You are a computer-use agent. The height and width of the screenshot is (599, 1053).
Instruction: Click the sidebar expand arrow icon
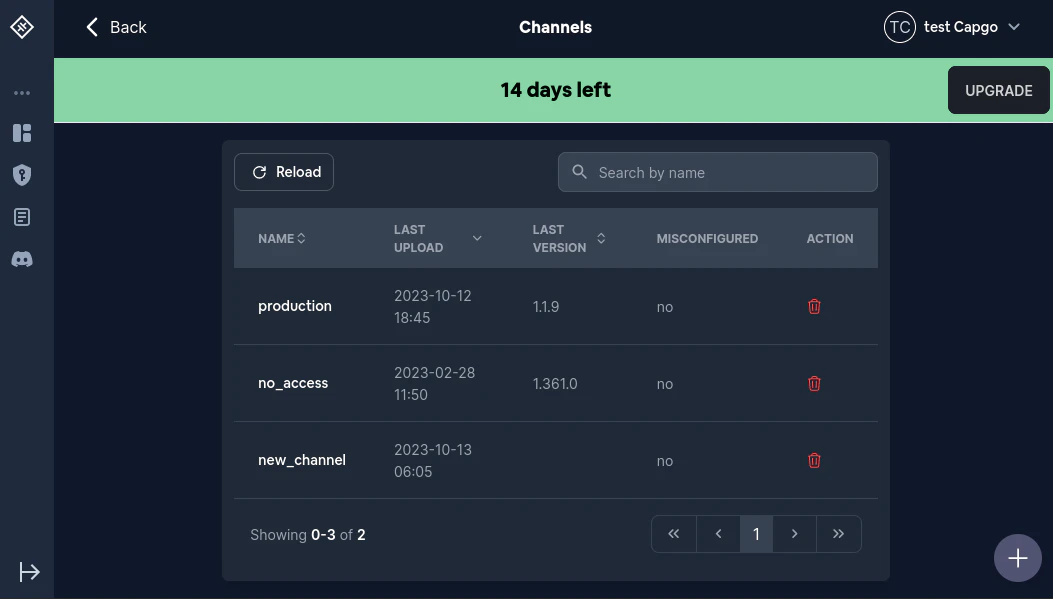coord(29,572)
